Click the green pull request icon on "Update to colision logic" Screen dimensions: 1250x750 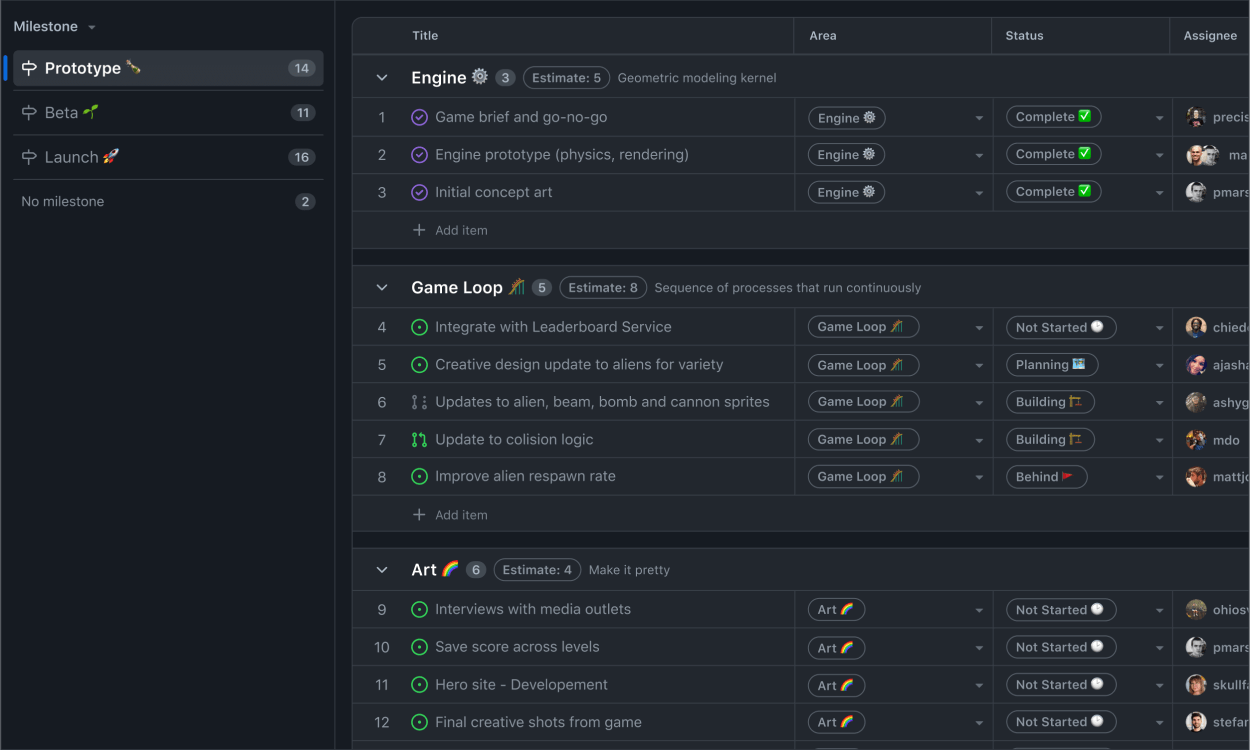pos(419,439)
